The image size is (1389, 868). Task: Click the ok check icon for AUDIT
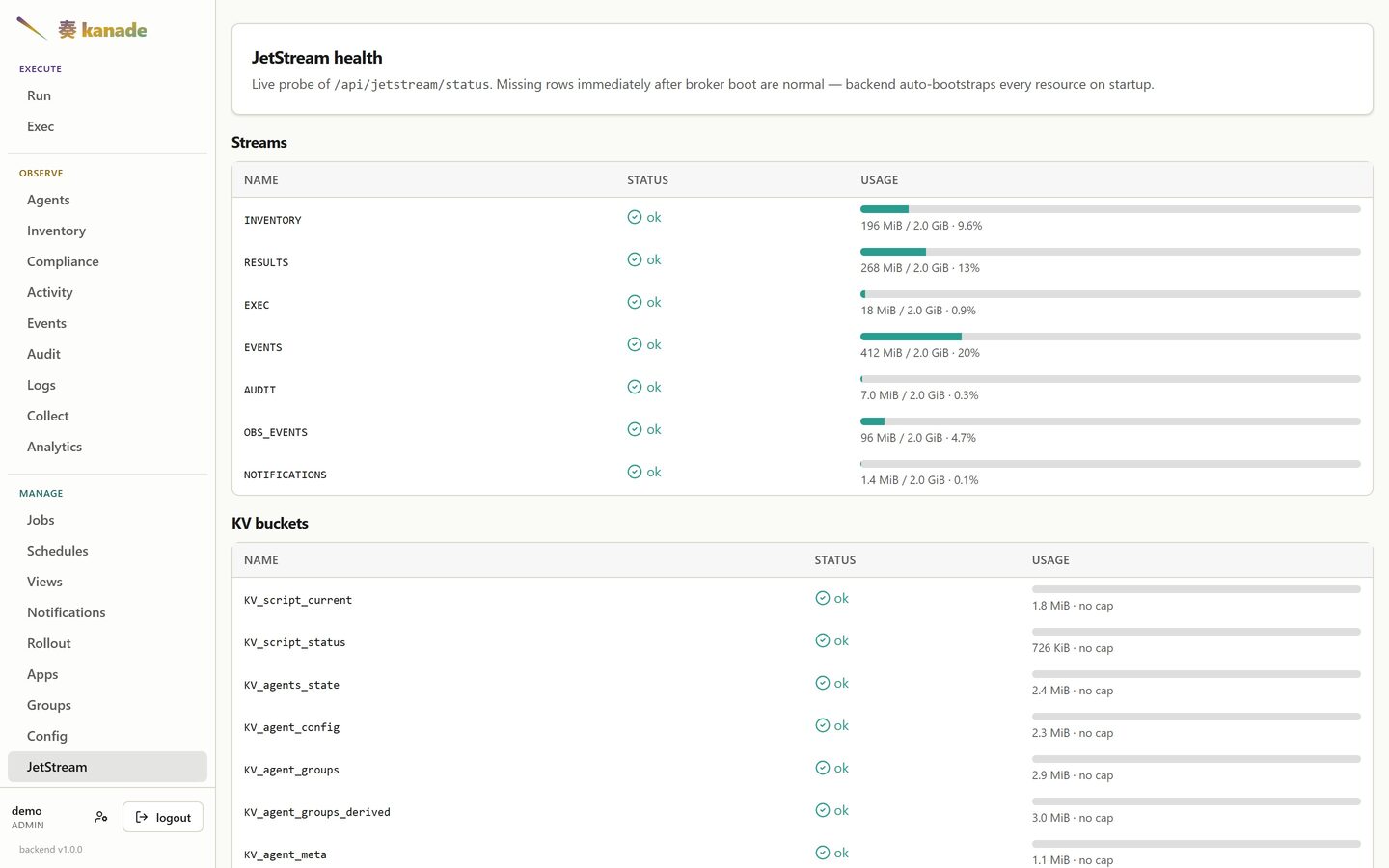635,387
